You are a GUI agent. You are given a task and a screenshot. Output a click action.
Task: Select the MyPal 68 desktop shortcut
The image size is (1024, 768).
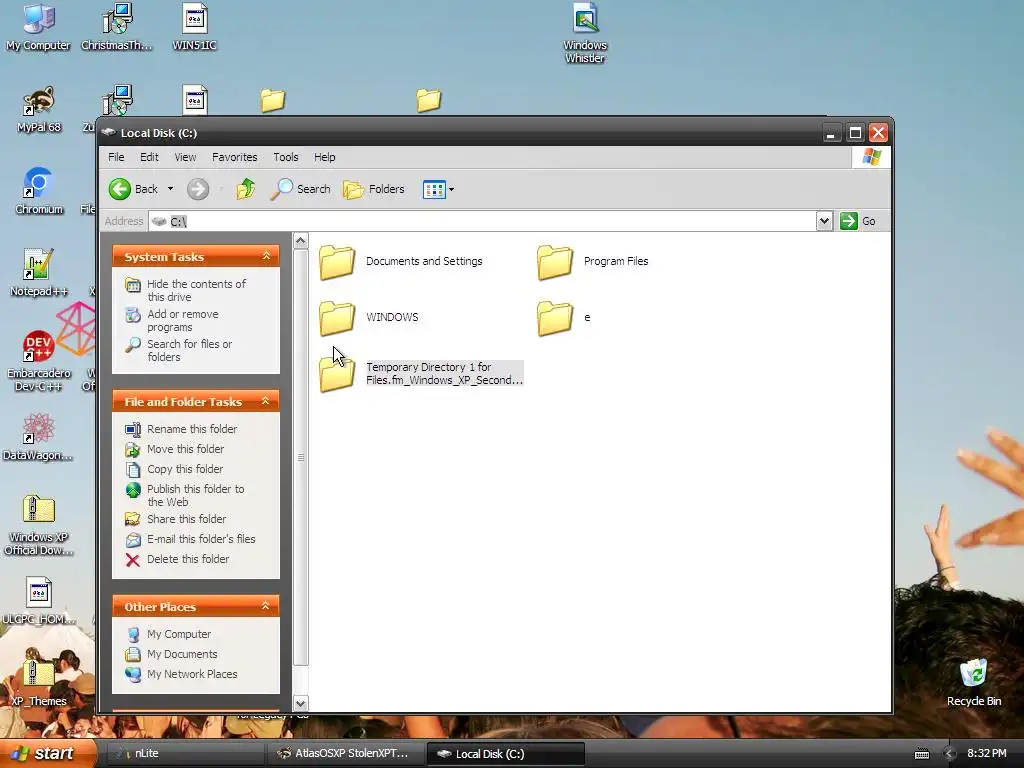[39, 110]
